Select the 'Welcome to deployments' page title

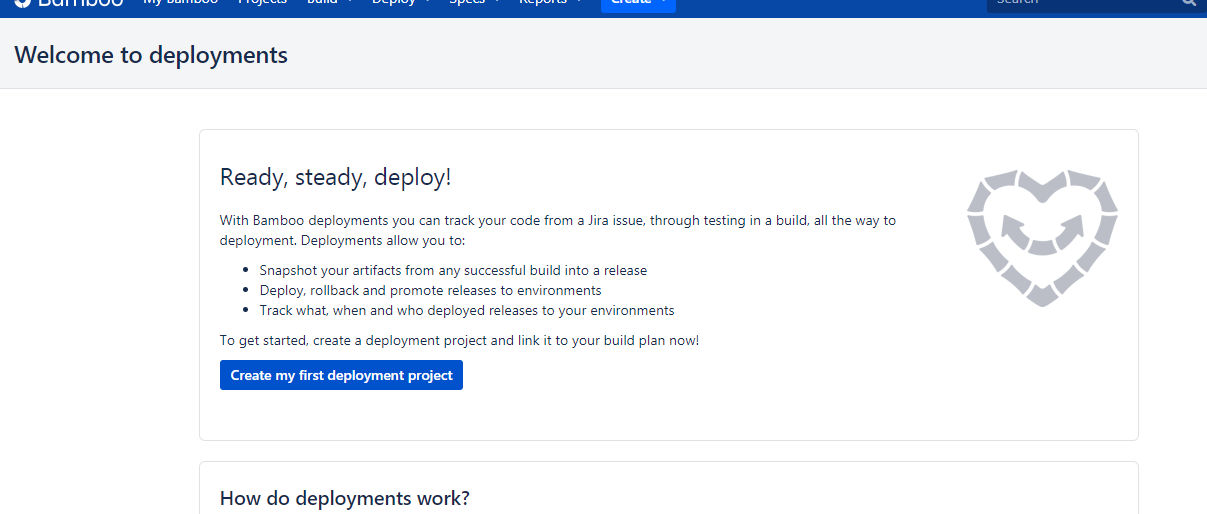click(151, 55)
